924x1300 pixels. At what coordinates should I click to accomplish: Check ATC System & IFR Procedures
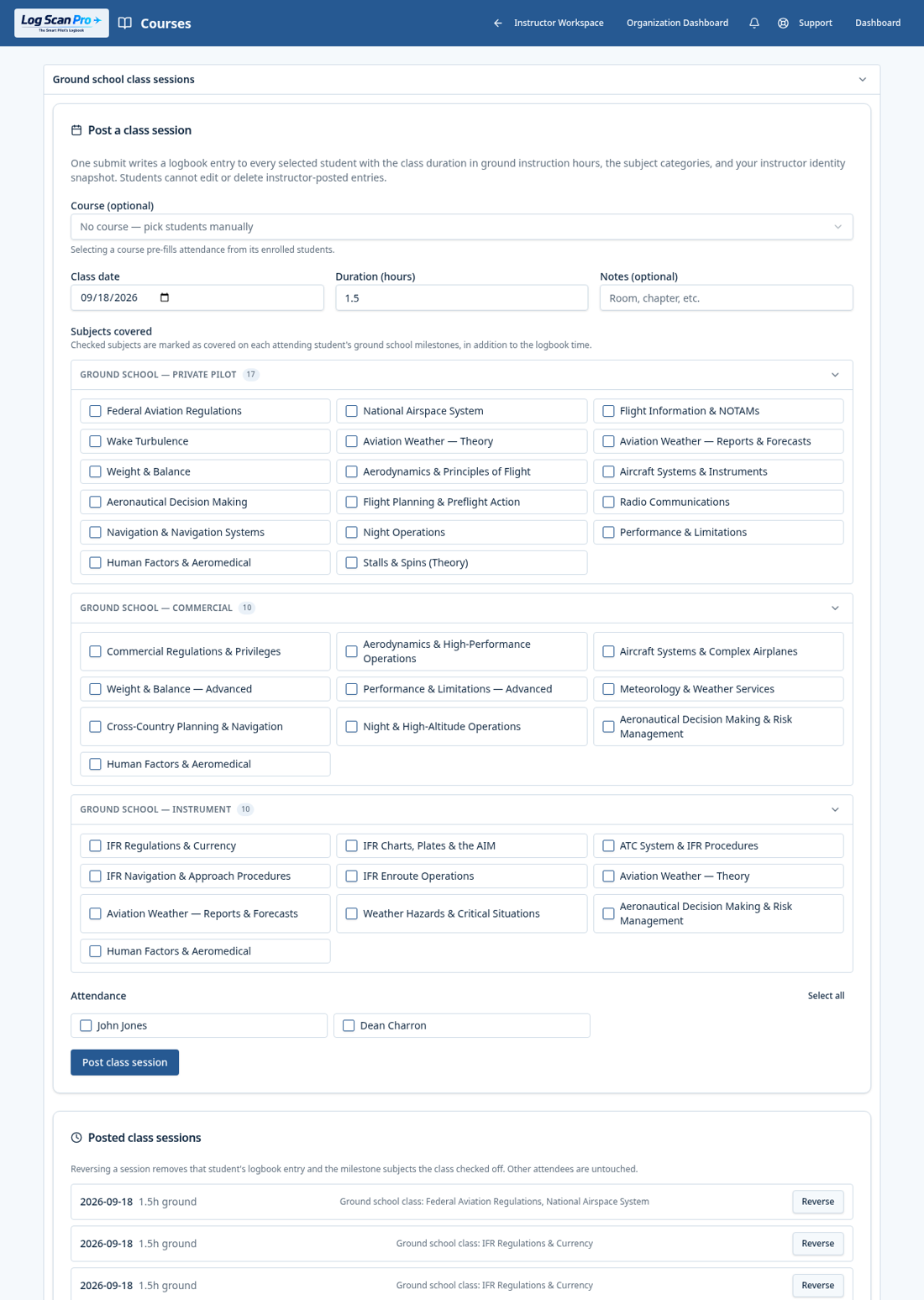tap(608, 845)
